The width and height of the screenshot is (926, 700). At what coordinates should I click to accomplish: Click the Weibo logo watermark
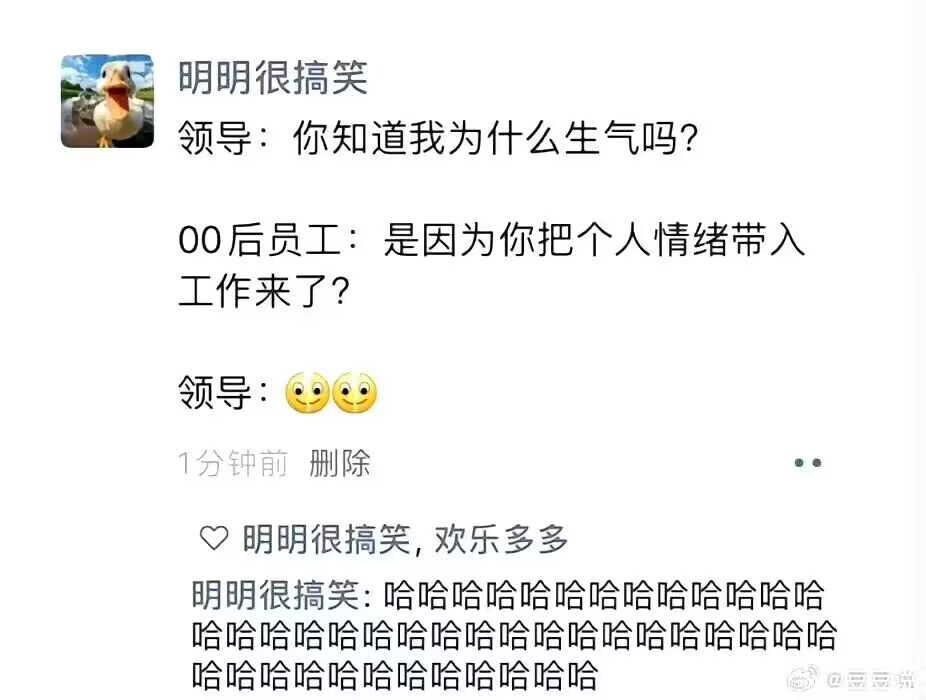coord(803,678)
